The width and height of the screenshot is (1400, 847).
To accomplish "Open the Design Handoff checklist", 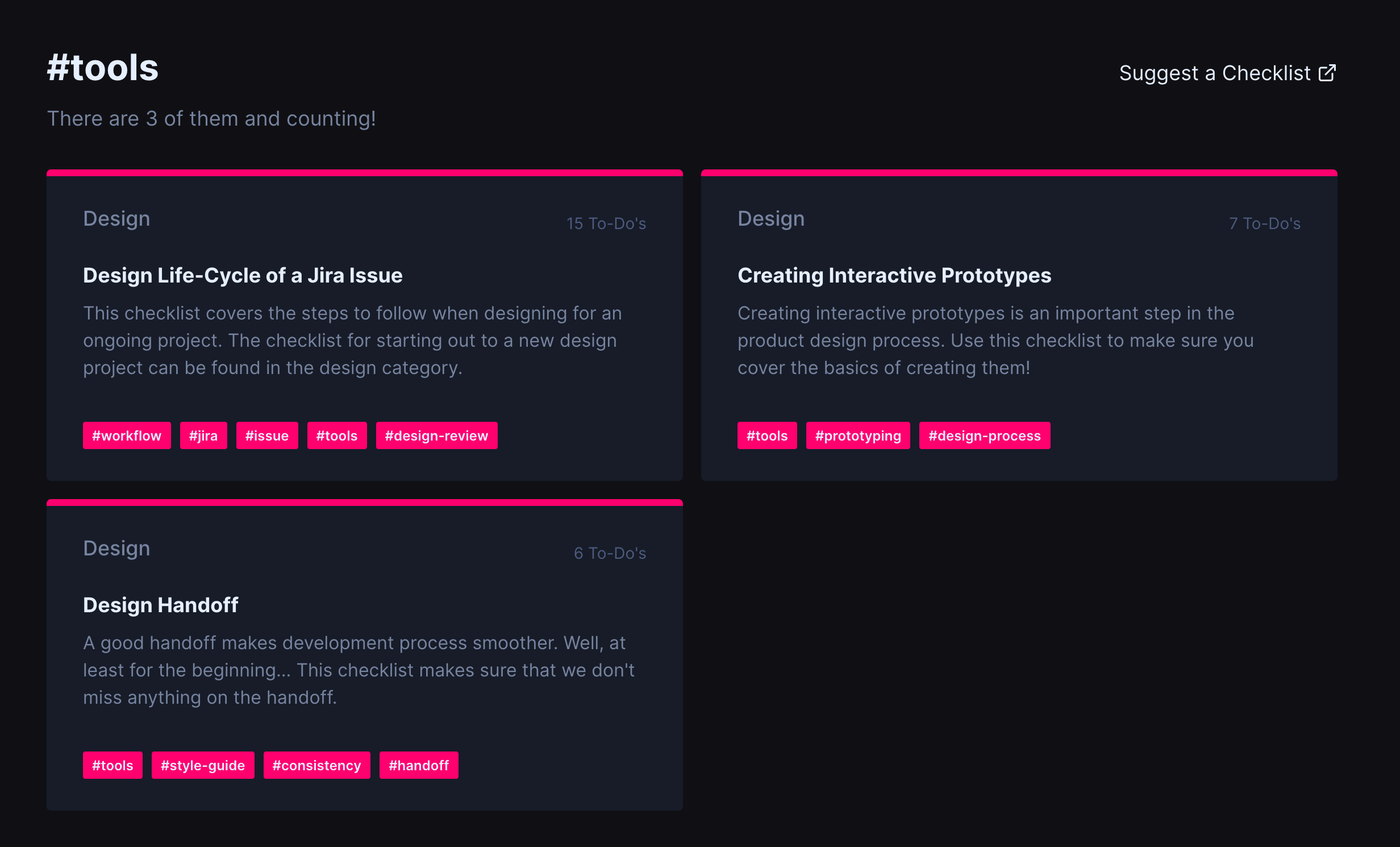I will (x=160, y=605).
